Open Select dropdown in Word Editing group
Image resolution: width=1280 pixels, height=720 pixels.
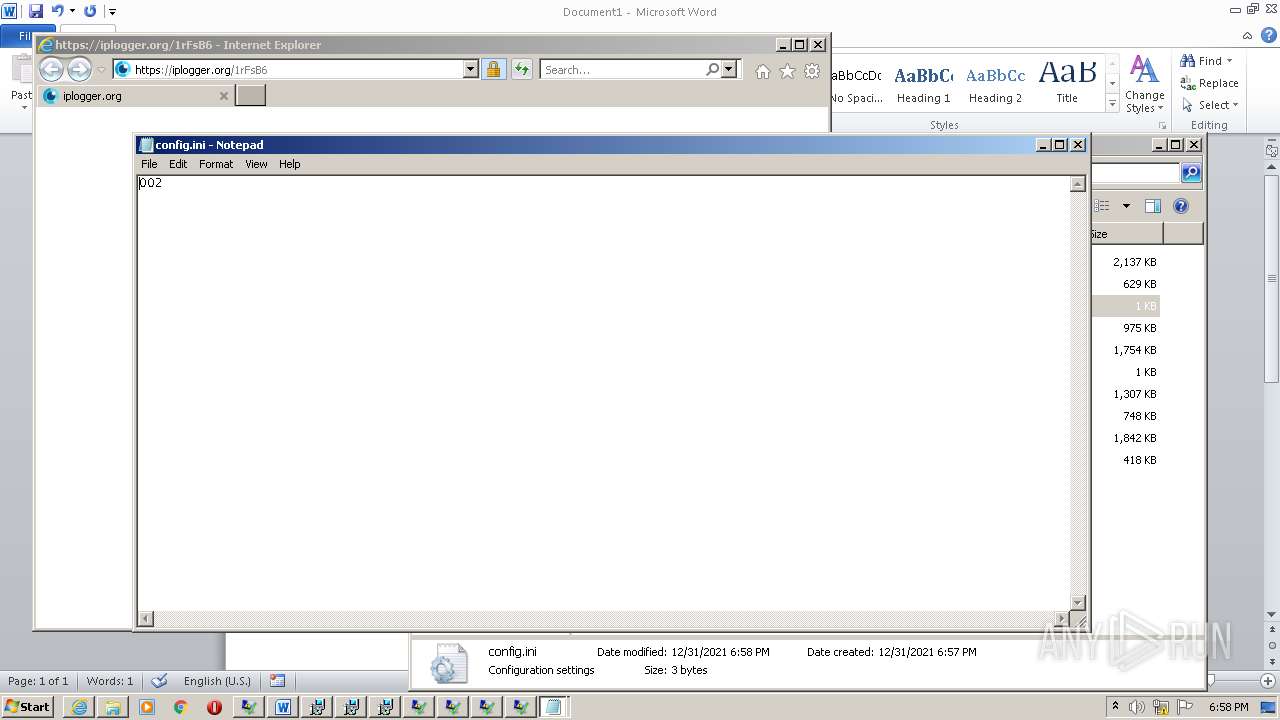pos(1210,105)
